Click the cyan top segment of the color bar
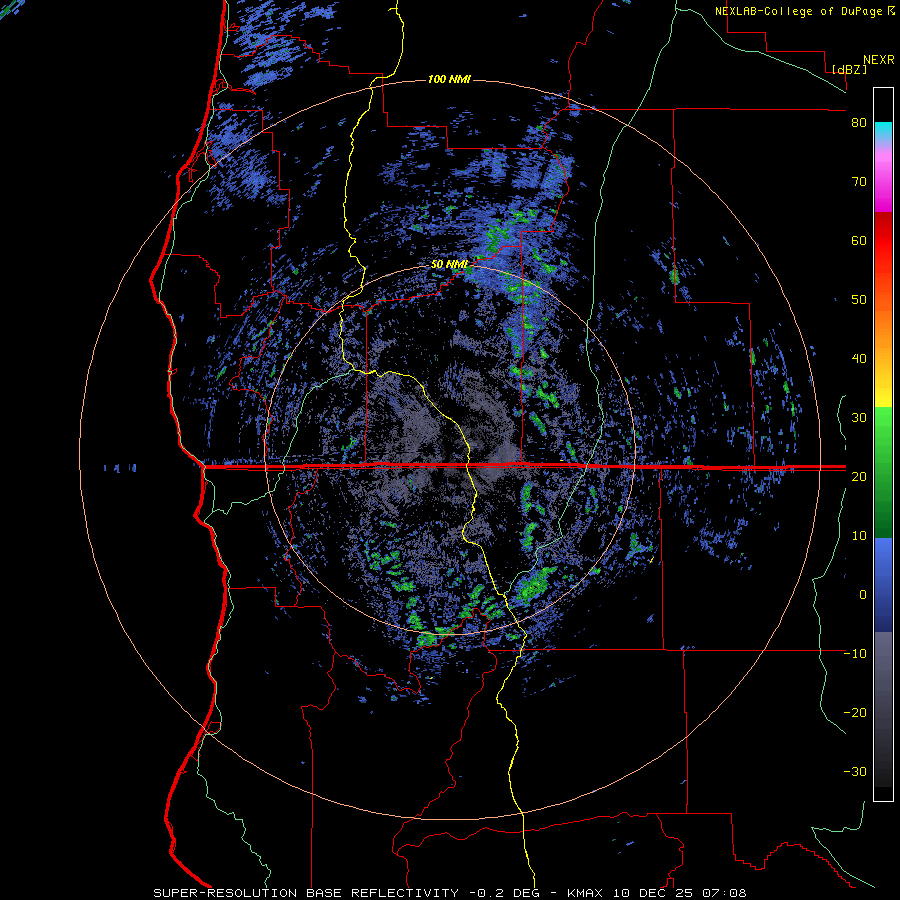Image resolution: width=900 pixels, height=900 pixels. pos(883,132)
